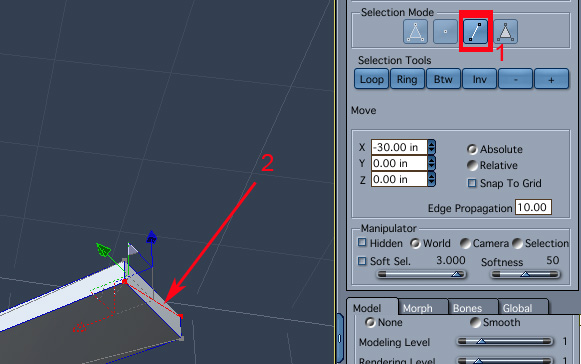The image size is (581, 364).
Task: Enable the Soft Sel. checkbox
Action: (362, 261)
